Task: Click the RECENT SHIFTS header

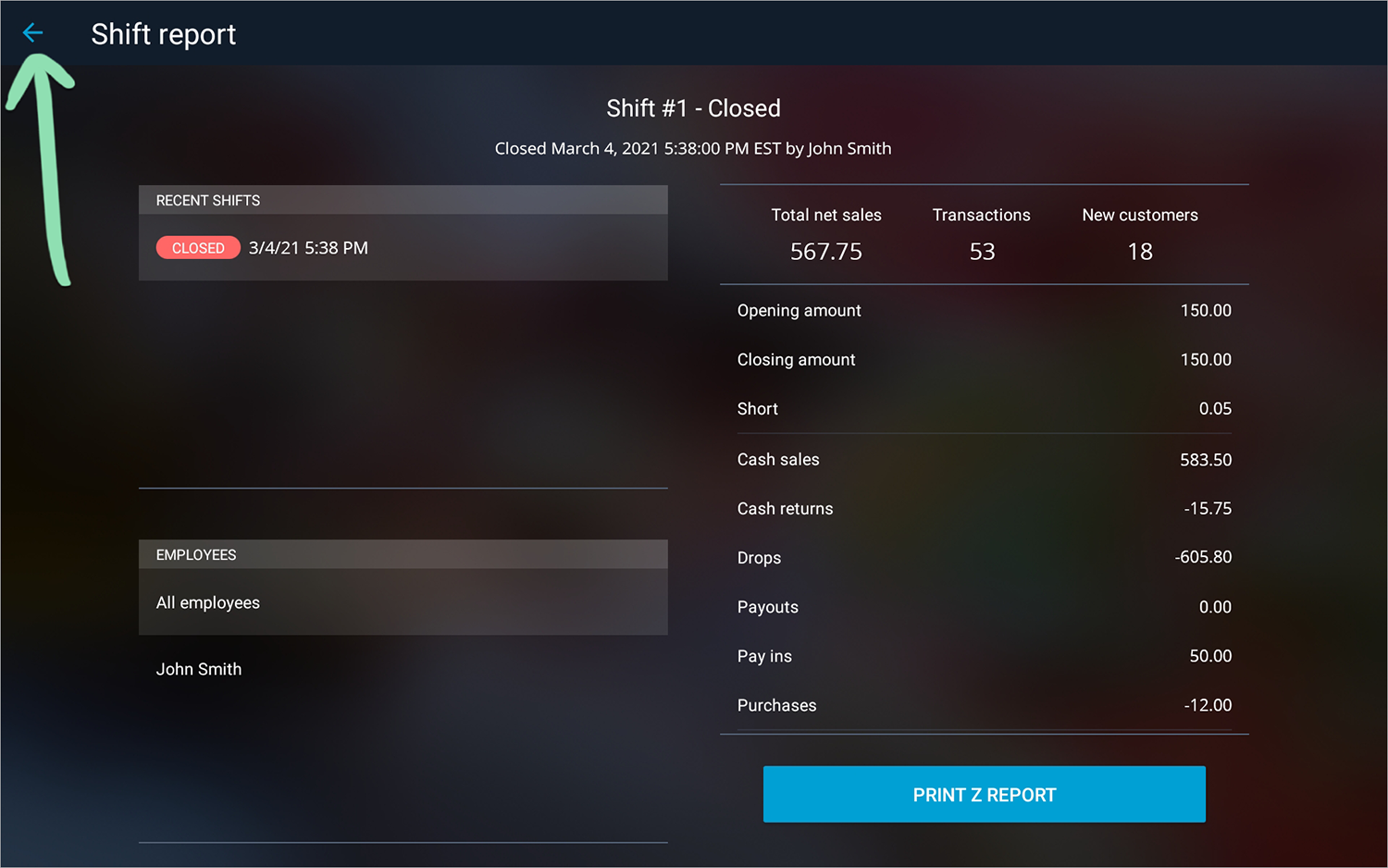Action: pos(403,200)
